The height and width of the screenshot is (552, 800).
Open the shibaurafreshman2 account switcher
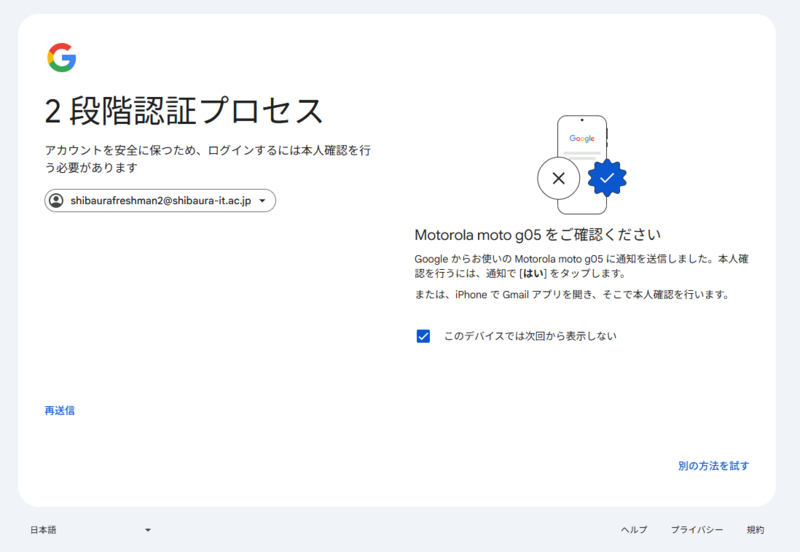[160, 201]
